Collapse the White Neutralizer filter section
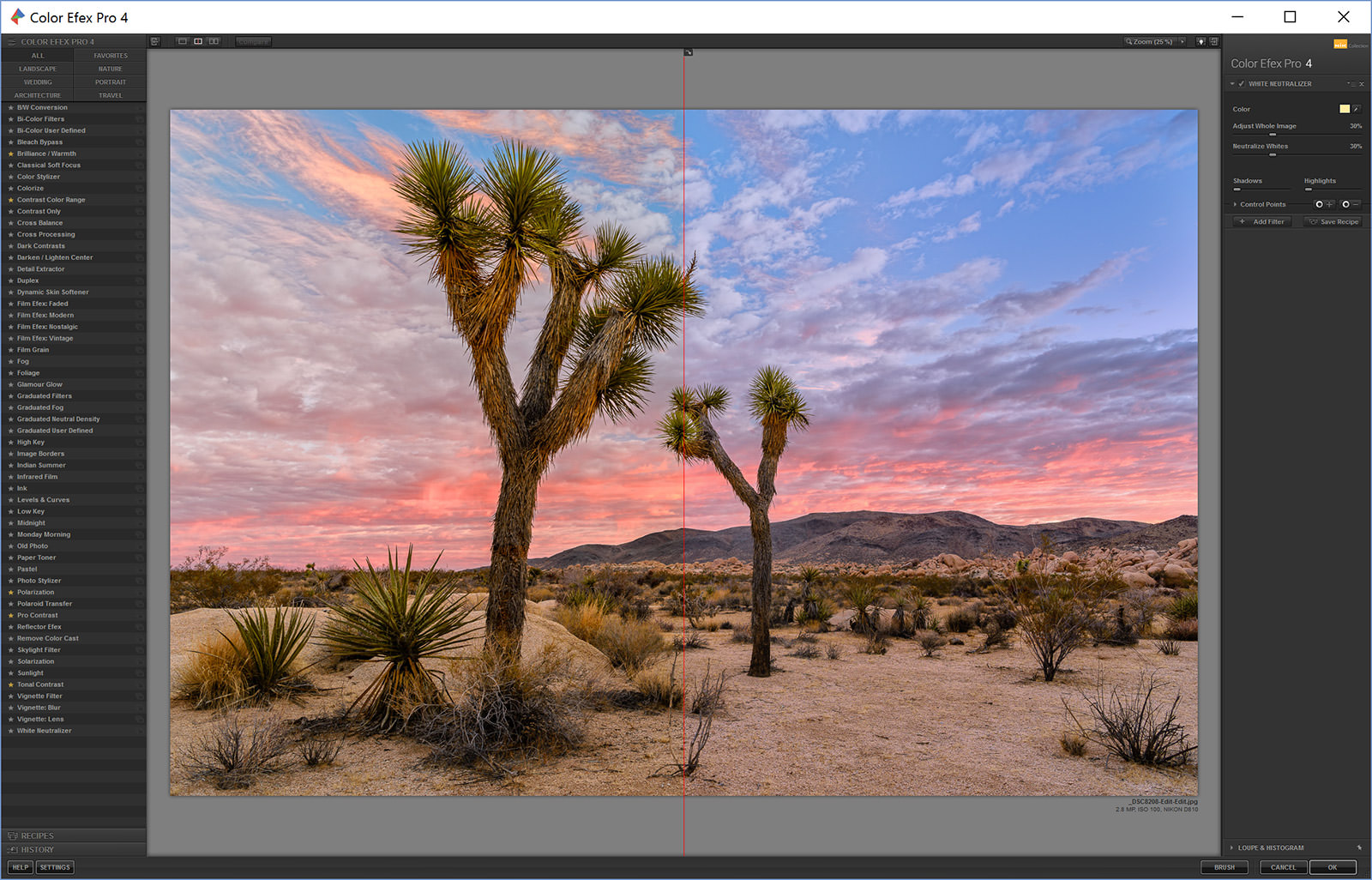 1232,84
